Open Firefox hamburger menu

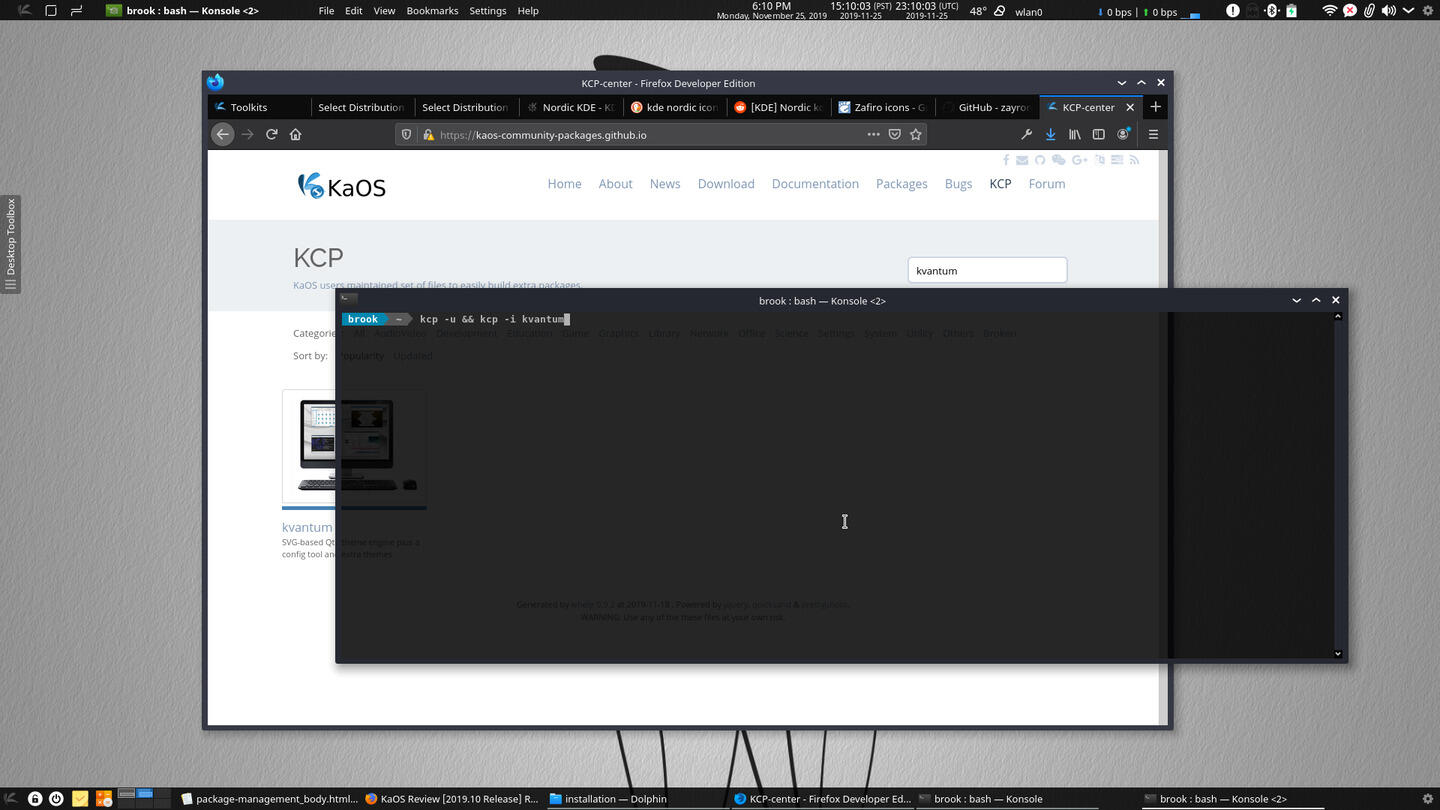1153,134
